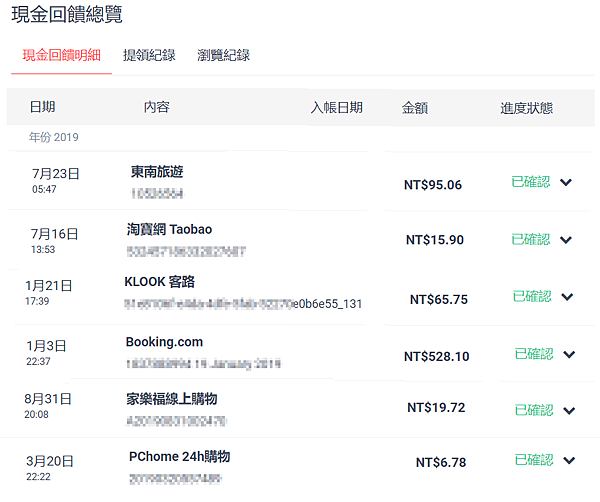Image resolution: width=600 pixels, height=502 pixels.
Task: Expand the 東南旅遊 row chevron
Action: pos(566,183)
